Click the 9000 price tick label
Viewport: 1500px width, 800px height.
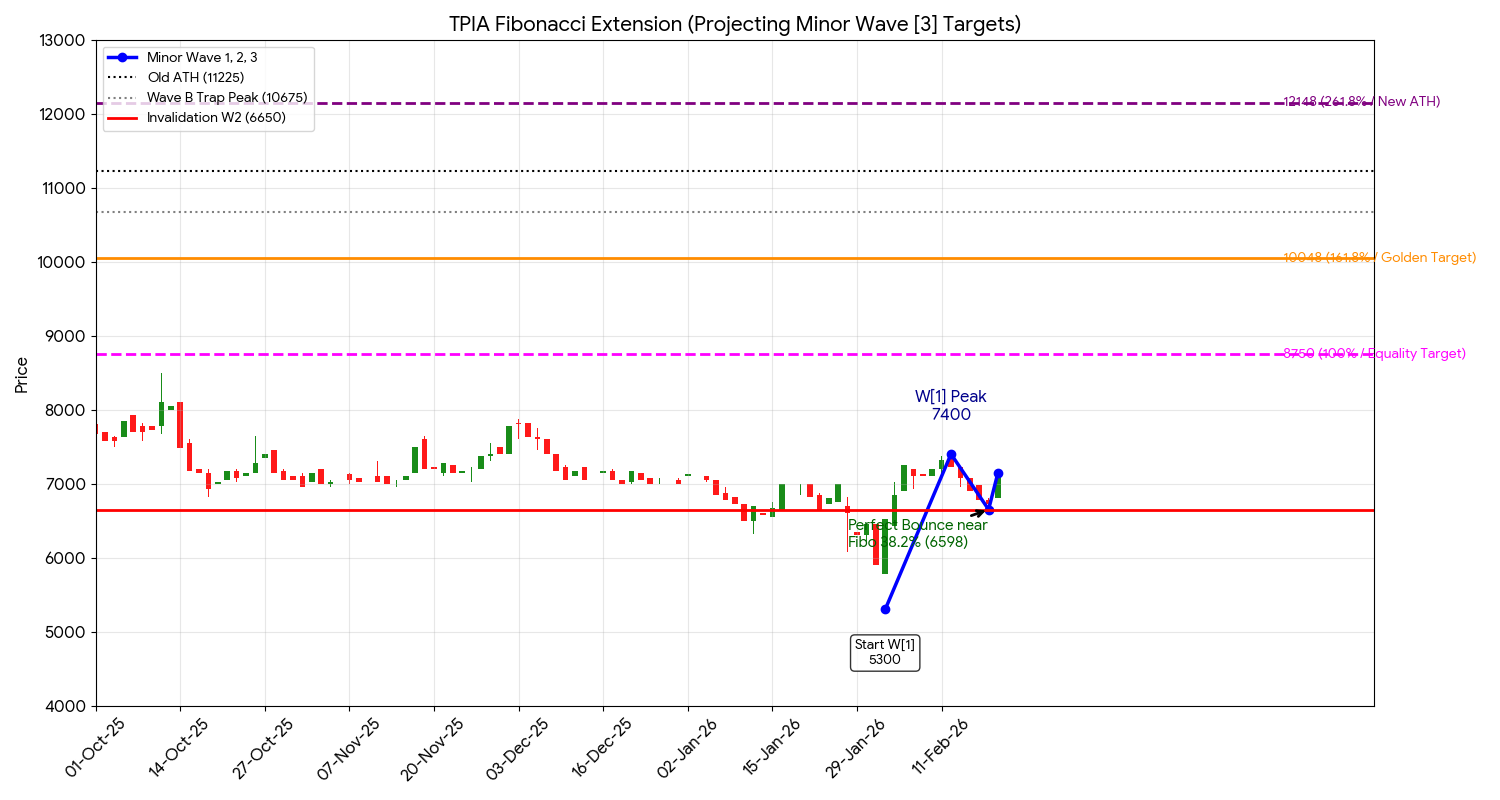pos(66,337)
